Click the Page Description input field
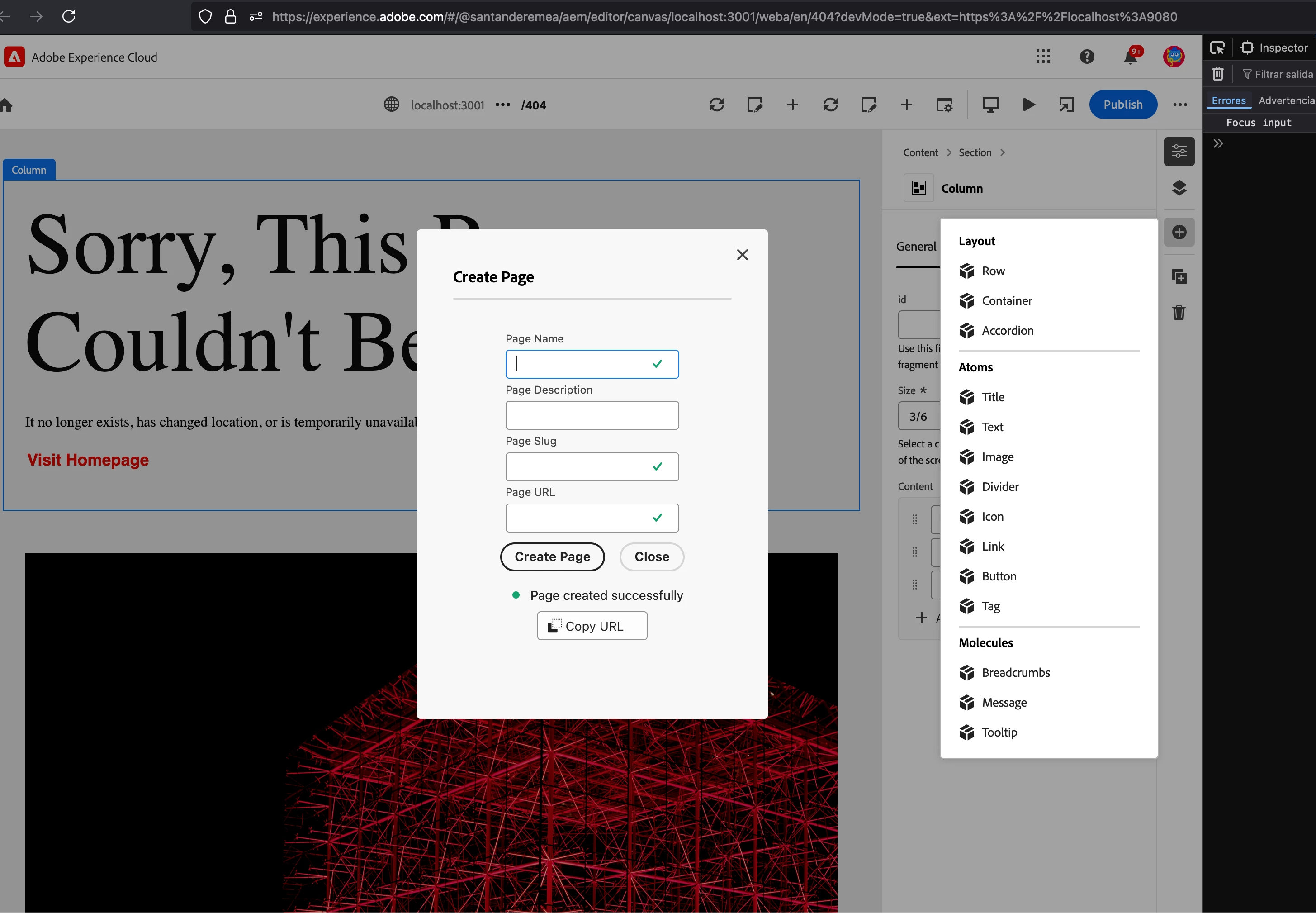 592,415
